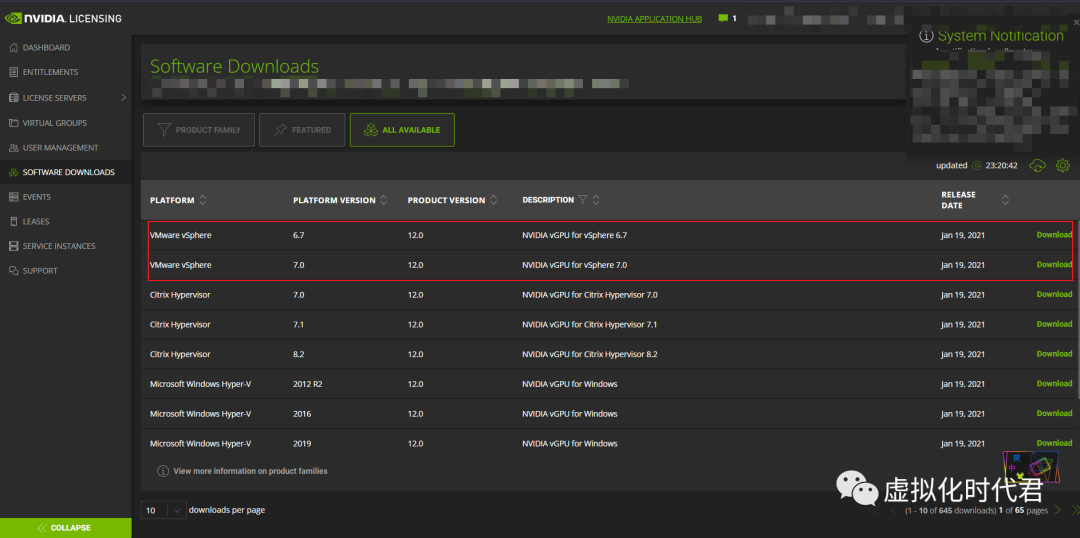Click the Software Downloads icon
1080x538 pixels.
[13, 172]
